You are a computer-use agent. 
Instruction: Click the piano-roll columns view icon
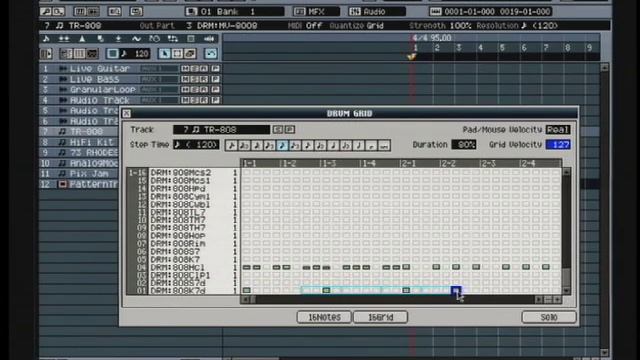[x=79, y=53]
